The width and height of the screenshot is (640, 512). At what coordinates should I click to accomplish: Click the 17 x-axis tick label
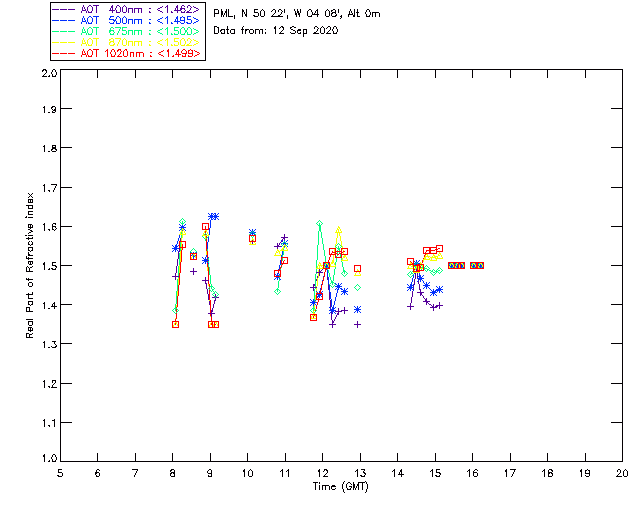(x=510, y=473)
